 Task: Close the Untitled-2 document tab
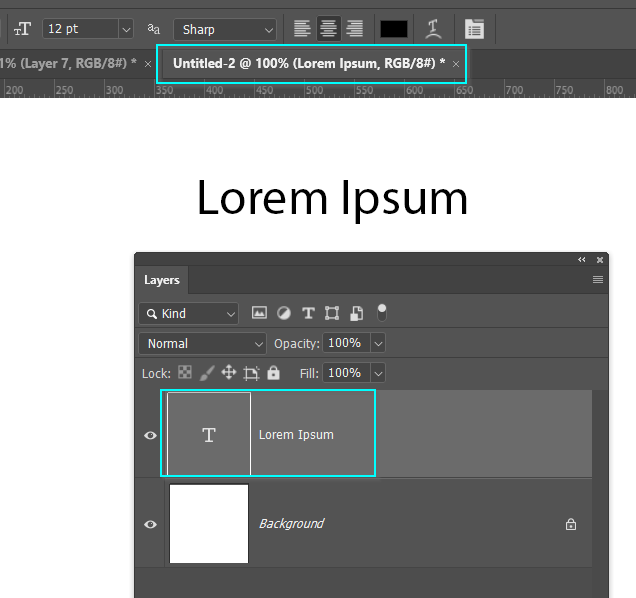tap(456, 64)
